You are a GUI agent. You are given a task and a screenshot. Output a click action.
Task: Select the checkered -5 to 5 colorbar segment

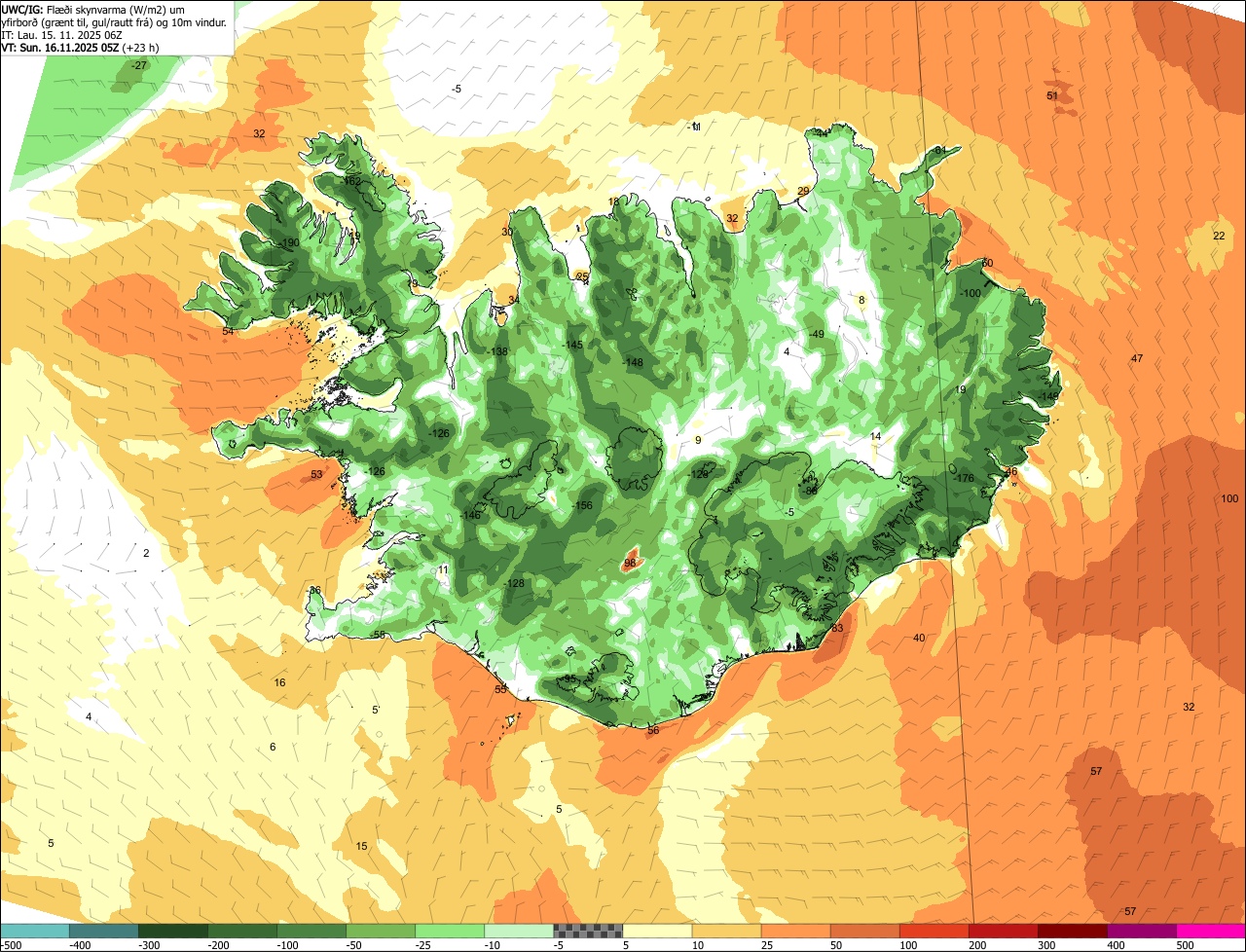coord(588,931)
